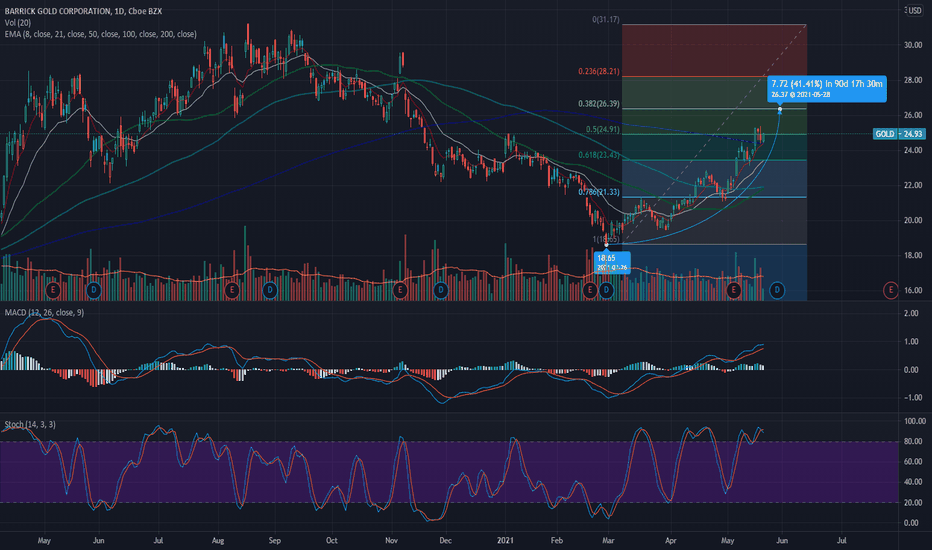This screenshot has height=550, width=932.
Task: Select the 0.5(24.91) Fibonacci level label
Action: (603, 129)
